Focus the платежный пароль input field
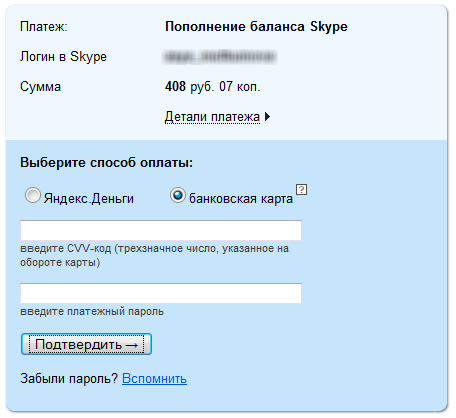Screen dimensions: 456x418 click(161, 293)
